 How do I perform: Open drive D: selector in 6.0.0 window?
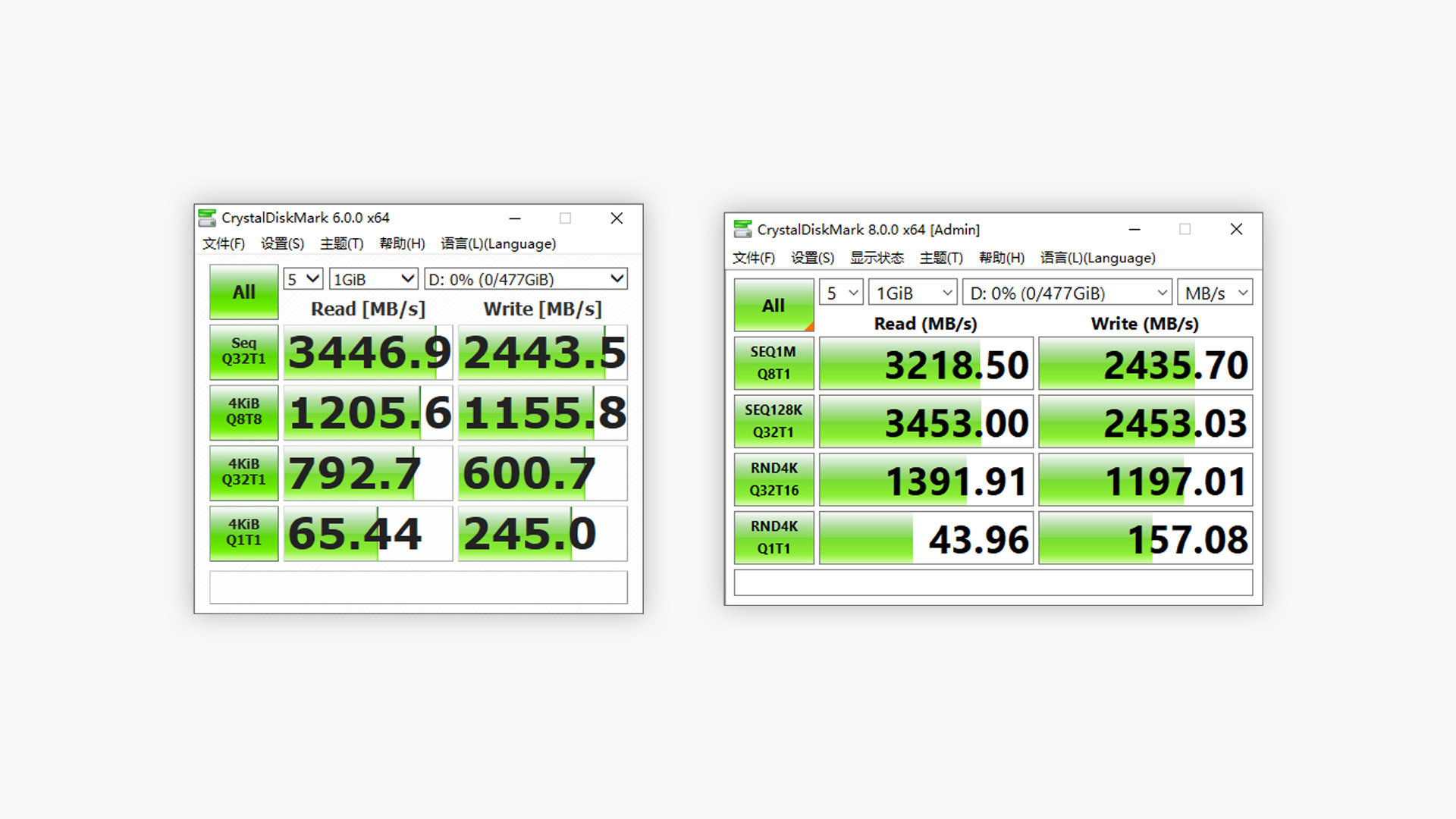click(526, 279)
